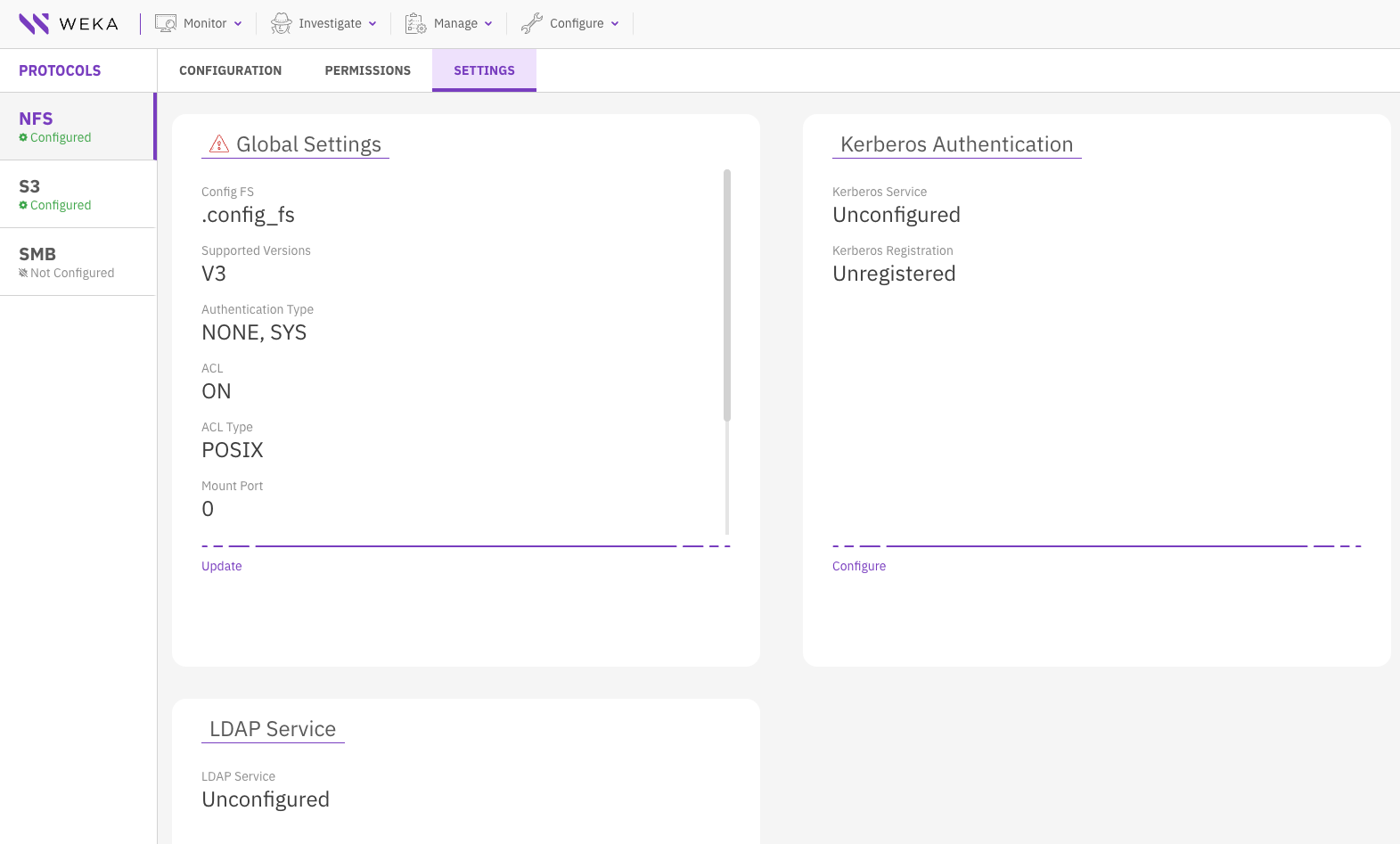Click the Monitor screen icon
Image resolution: width=1400 pixels, height=844 pixels.
(x=166, y=24)
